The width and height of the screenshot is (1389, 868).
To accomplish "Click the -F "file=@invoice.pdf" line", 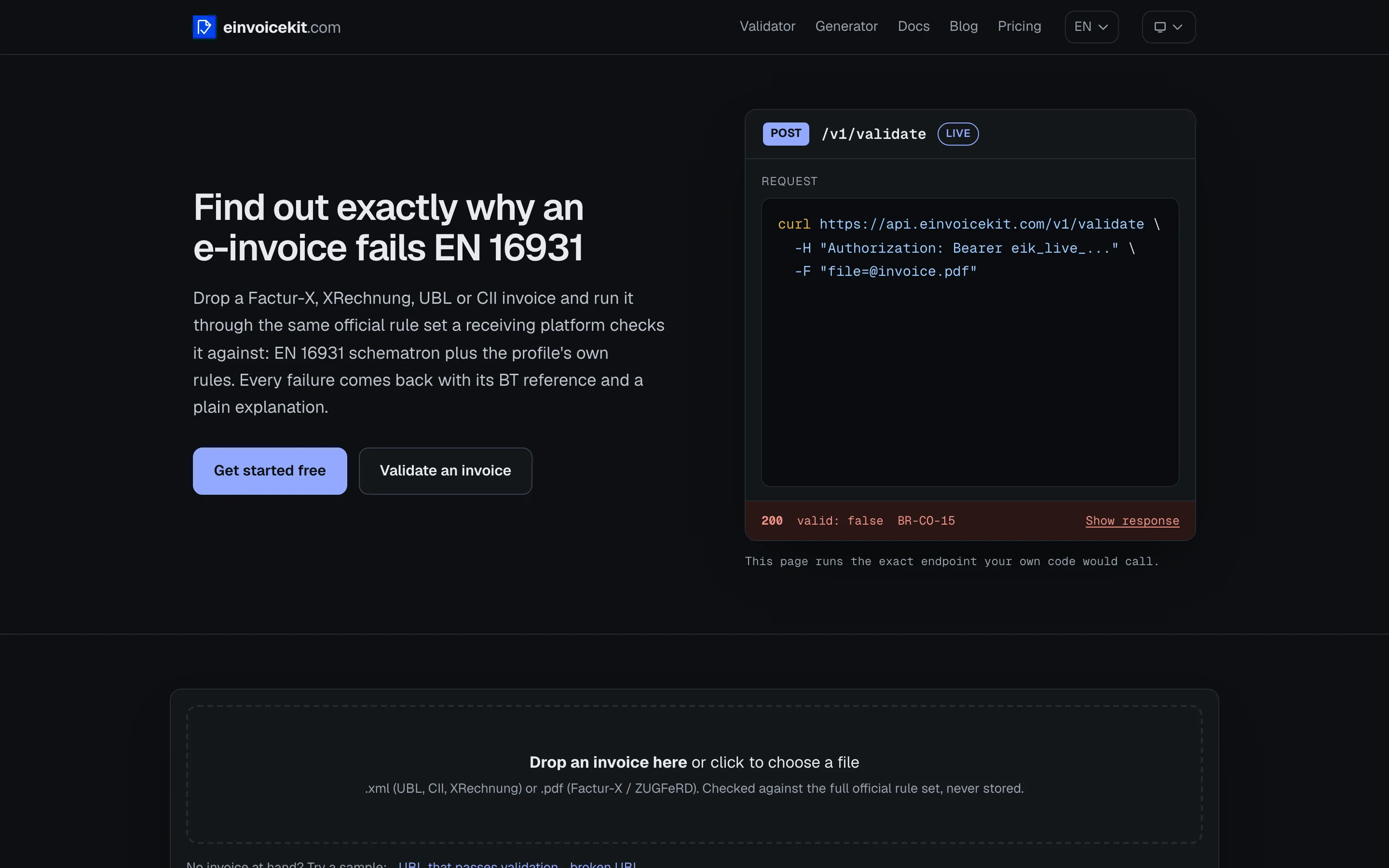I will 885,271.
